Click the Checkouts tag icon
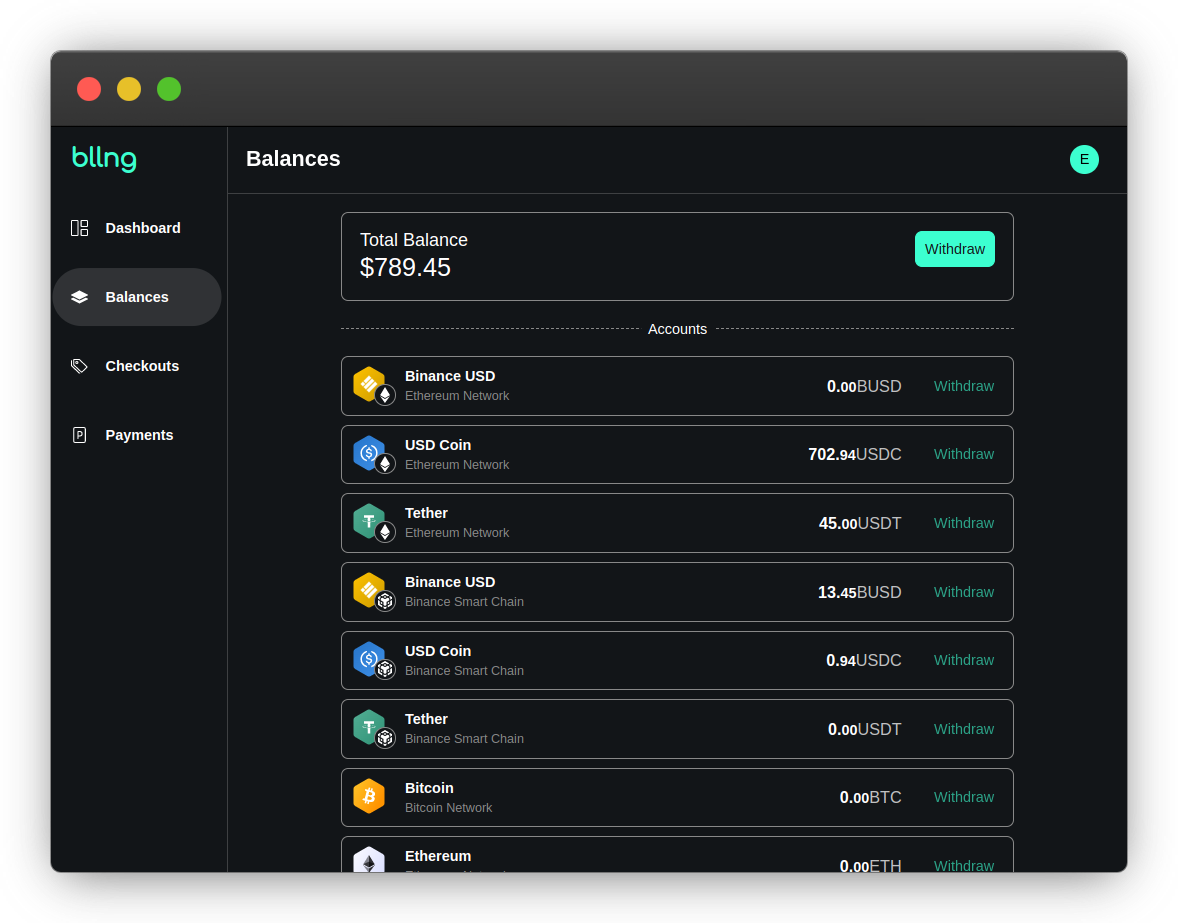The width and height of the screenshot is (1178, 923). coord(80,366)
